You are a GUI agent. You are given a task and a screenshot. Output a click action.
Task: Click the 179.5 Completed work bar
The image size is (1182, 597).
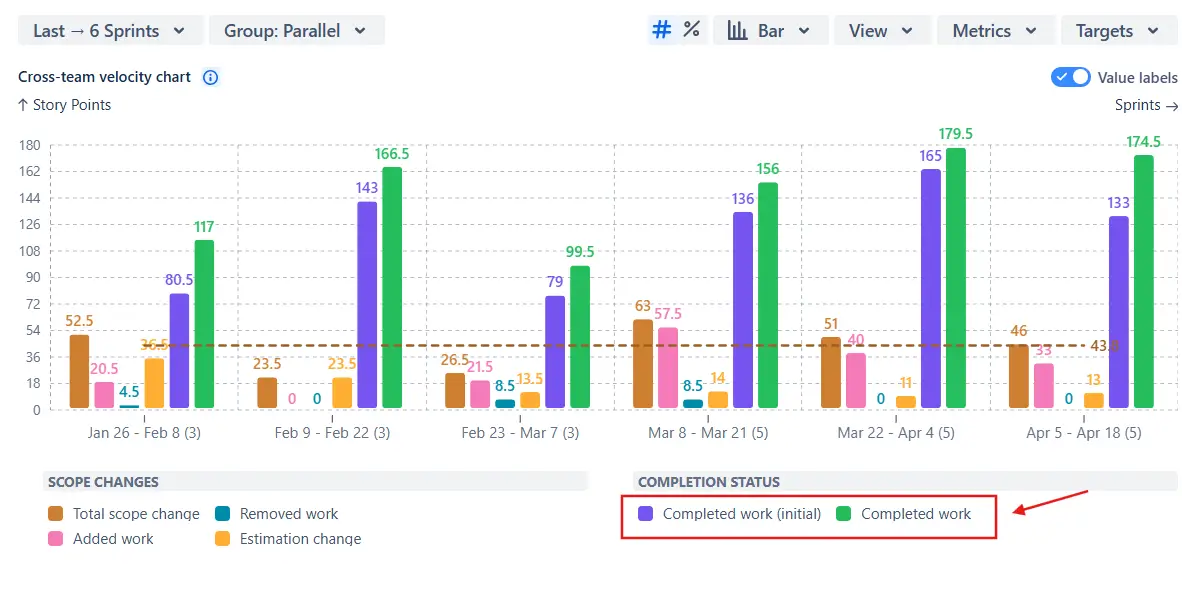pyautogui.click(x=957, y=280)
